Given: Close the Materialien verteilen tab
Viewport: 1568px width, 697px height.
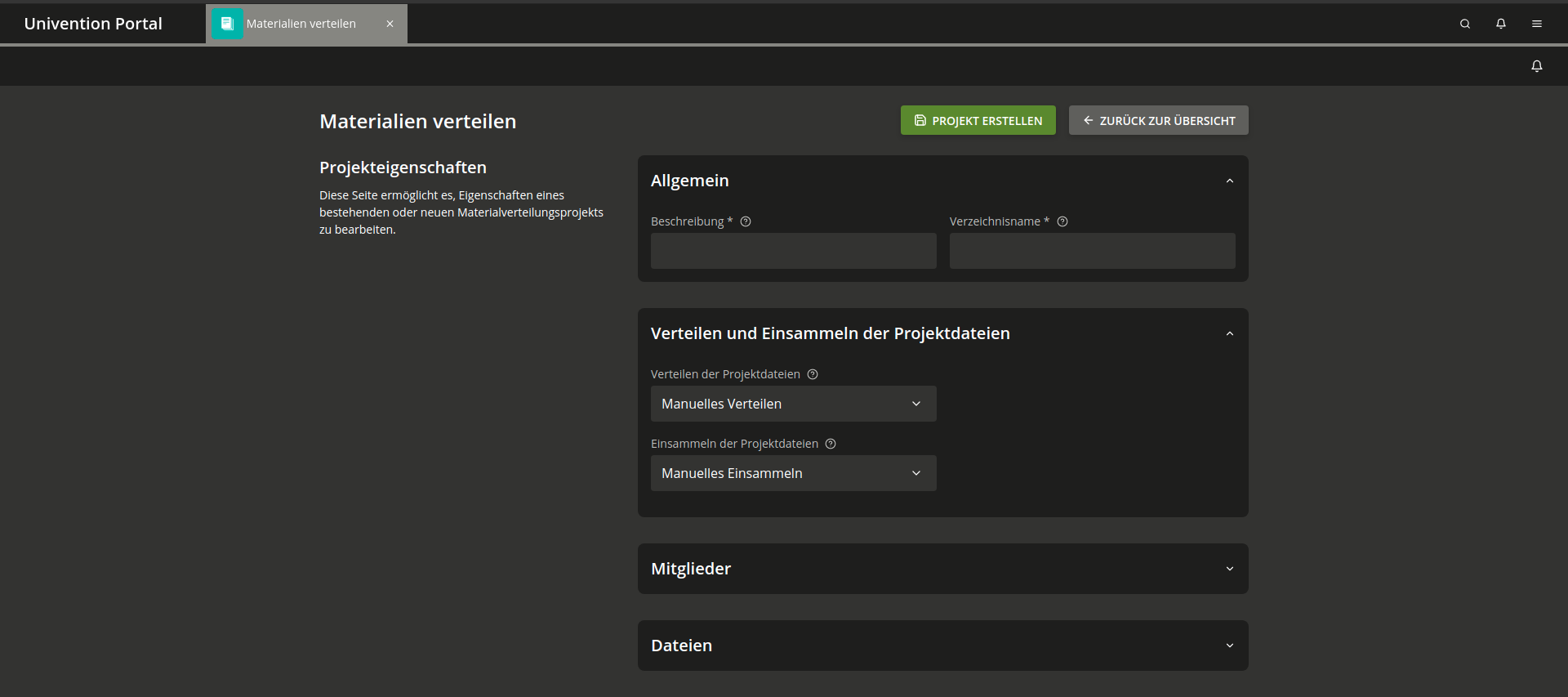Looking at the screenshot, I should [x=390, y=24].
